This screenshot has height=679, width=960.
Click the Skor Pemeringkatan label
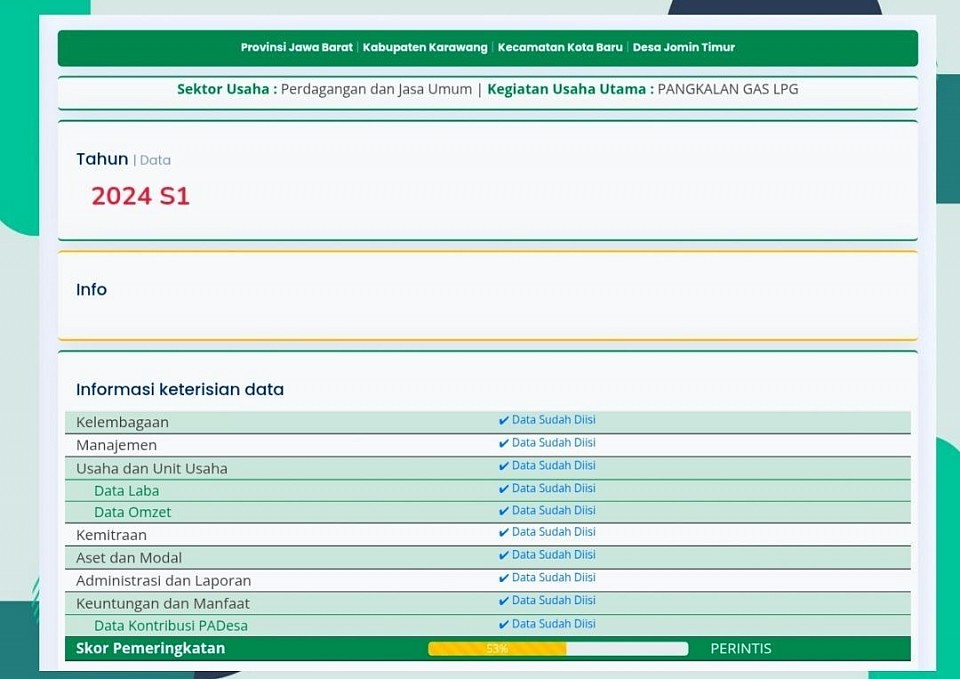click(151, 648)
